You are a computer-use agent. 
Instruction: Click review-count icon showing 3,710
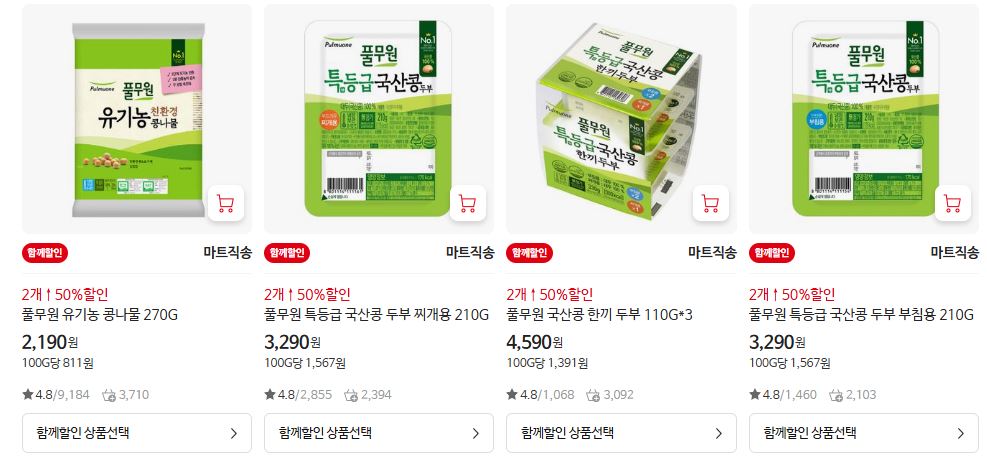[108, 395]
